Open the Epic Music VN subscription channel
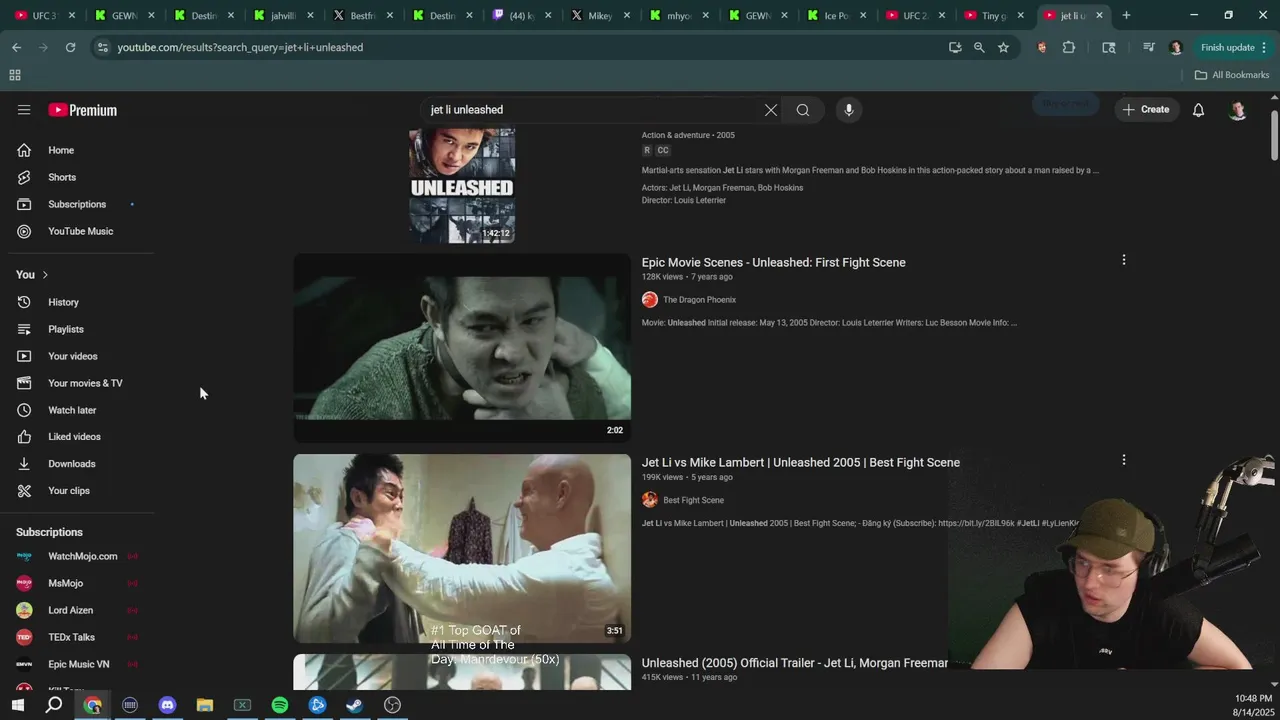 tap(78, 664)
